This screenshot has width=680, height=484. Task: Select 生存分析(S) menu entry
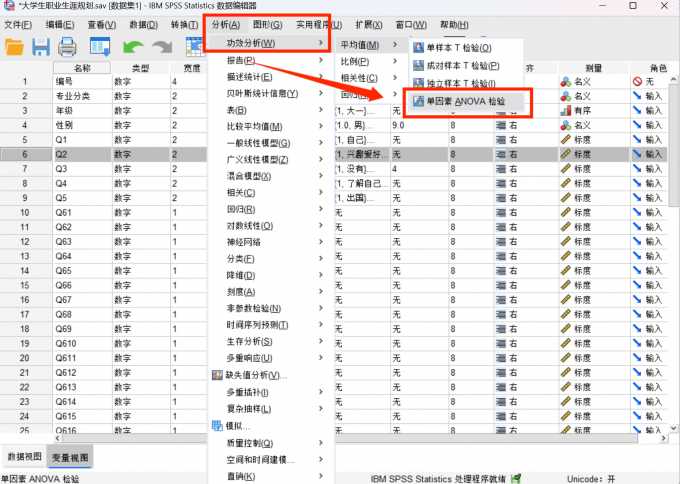click(x=272, y=341)
